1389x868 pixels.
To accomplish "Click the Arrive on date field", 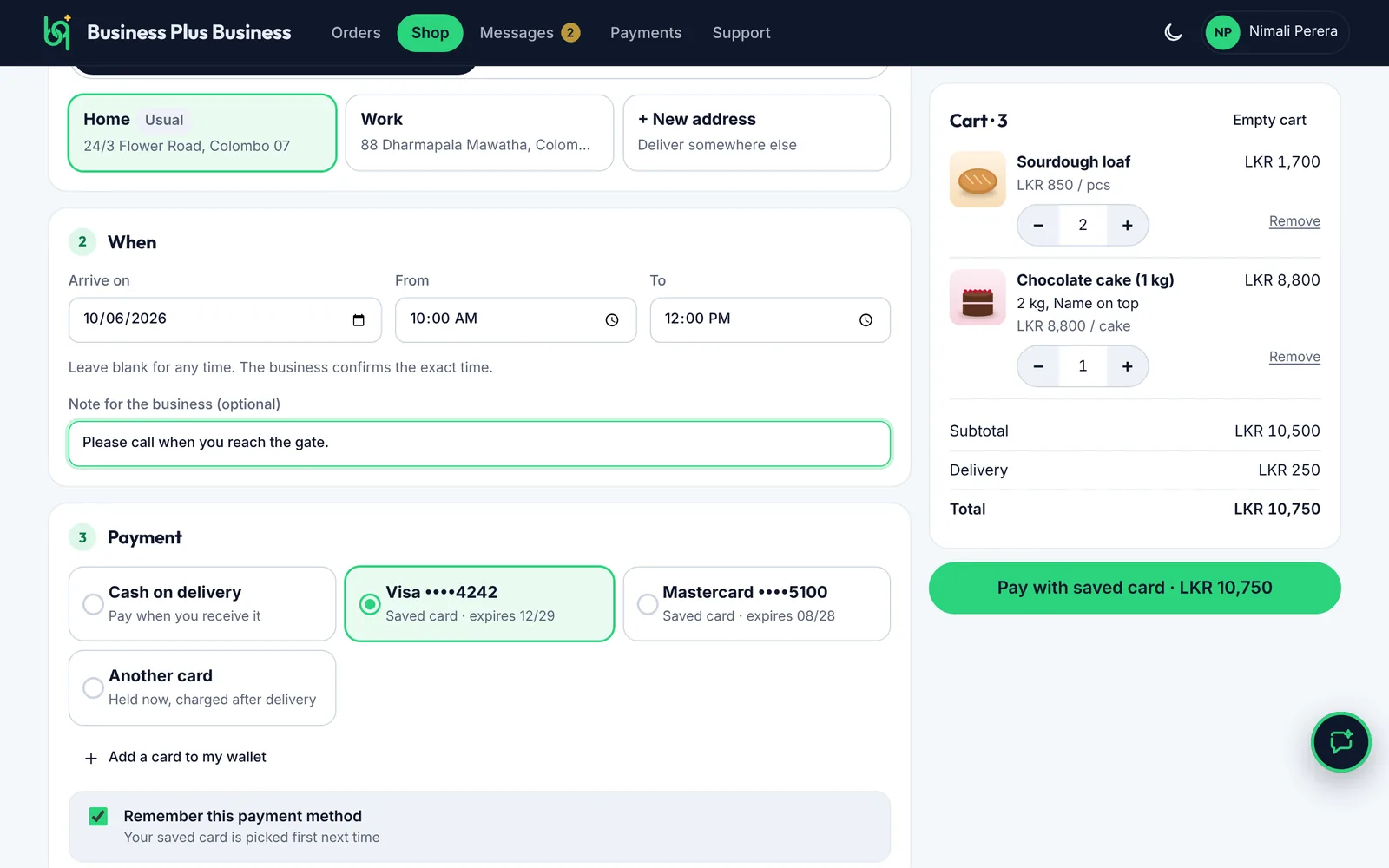I will (225, 320).
